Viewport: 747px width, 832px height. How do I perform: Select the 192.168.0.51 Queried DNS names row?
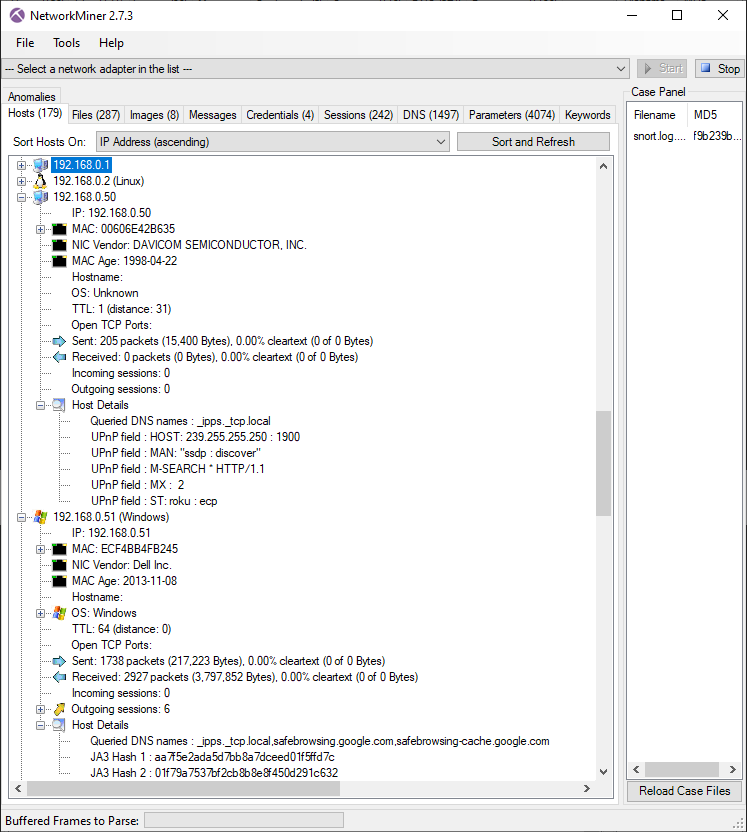320,741
